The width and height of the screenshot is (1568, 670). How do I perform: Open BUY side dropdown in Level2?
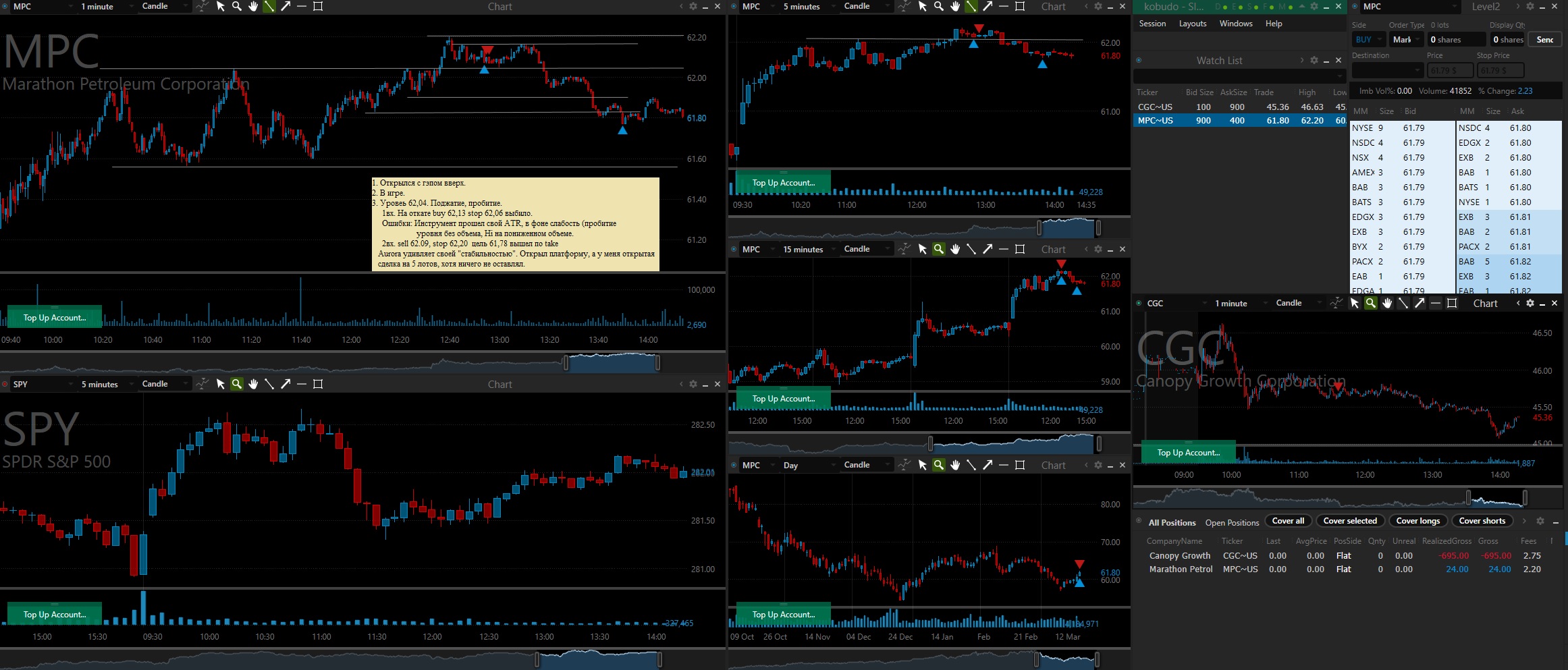coord(1368,40)
